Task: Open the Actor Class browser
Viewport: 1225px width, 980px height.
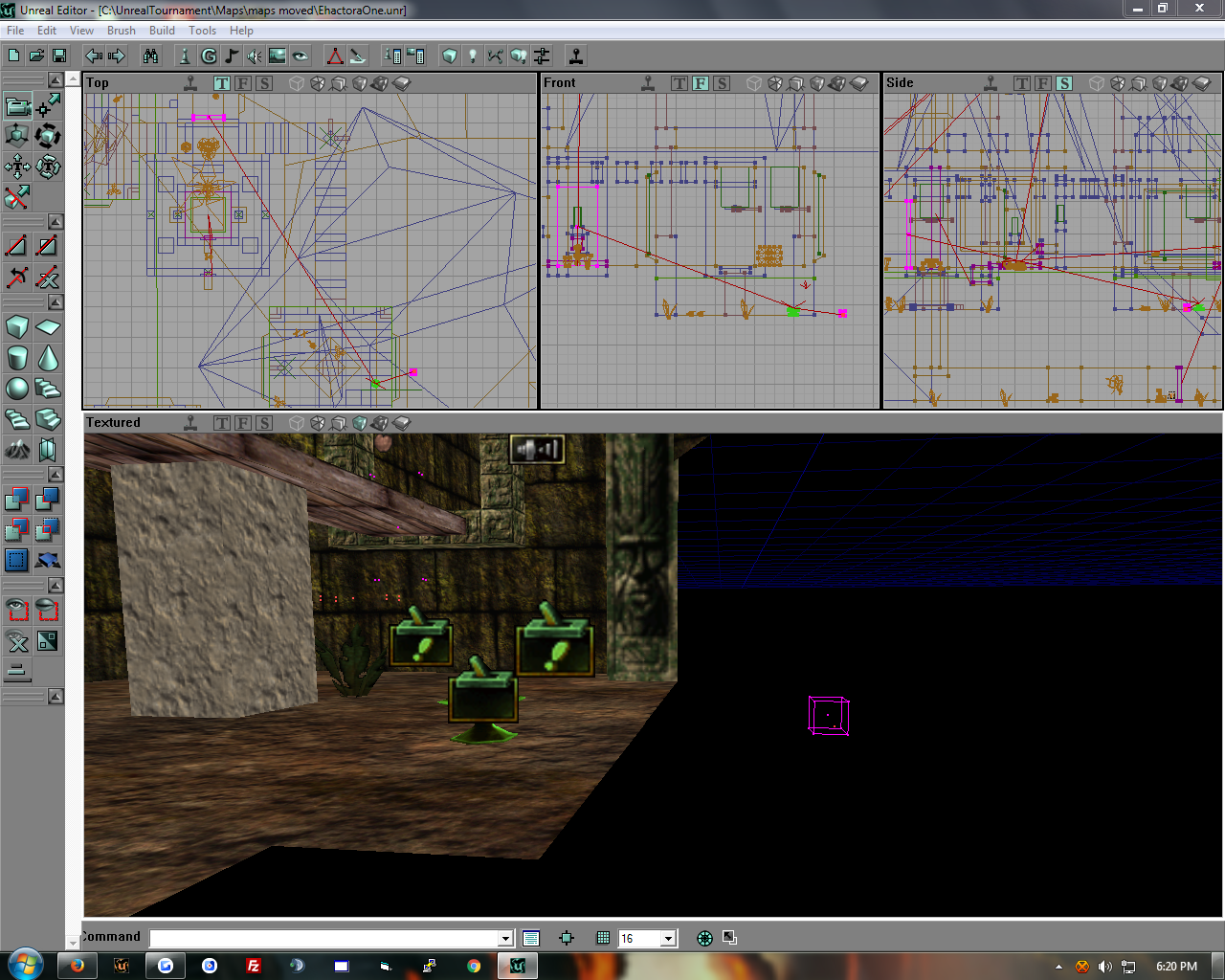Action: coord(186,56)
